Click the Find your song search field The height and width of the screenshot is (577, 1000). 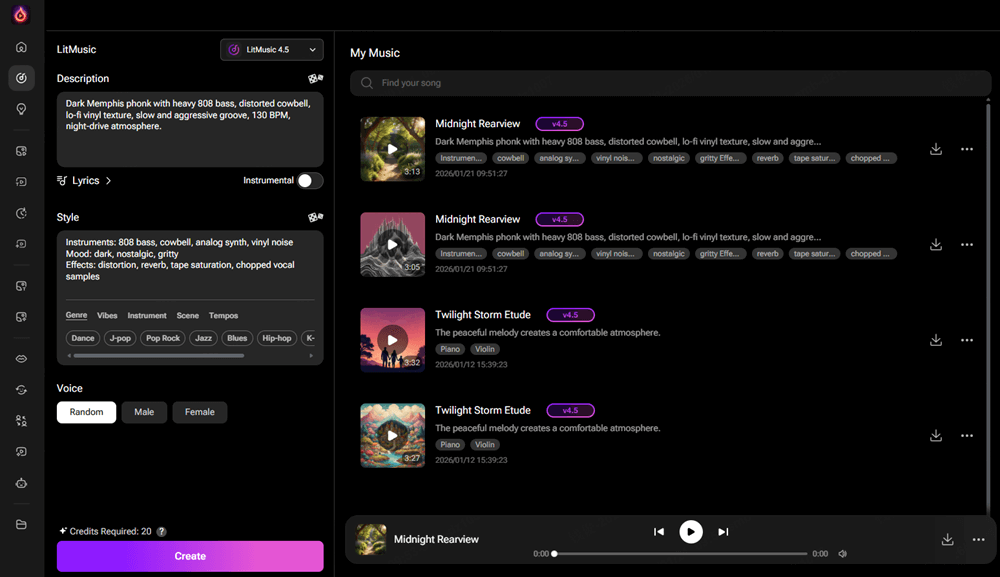pos(670,83)
